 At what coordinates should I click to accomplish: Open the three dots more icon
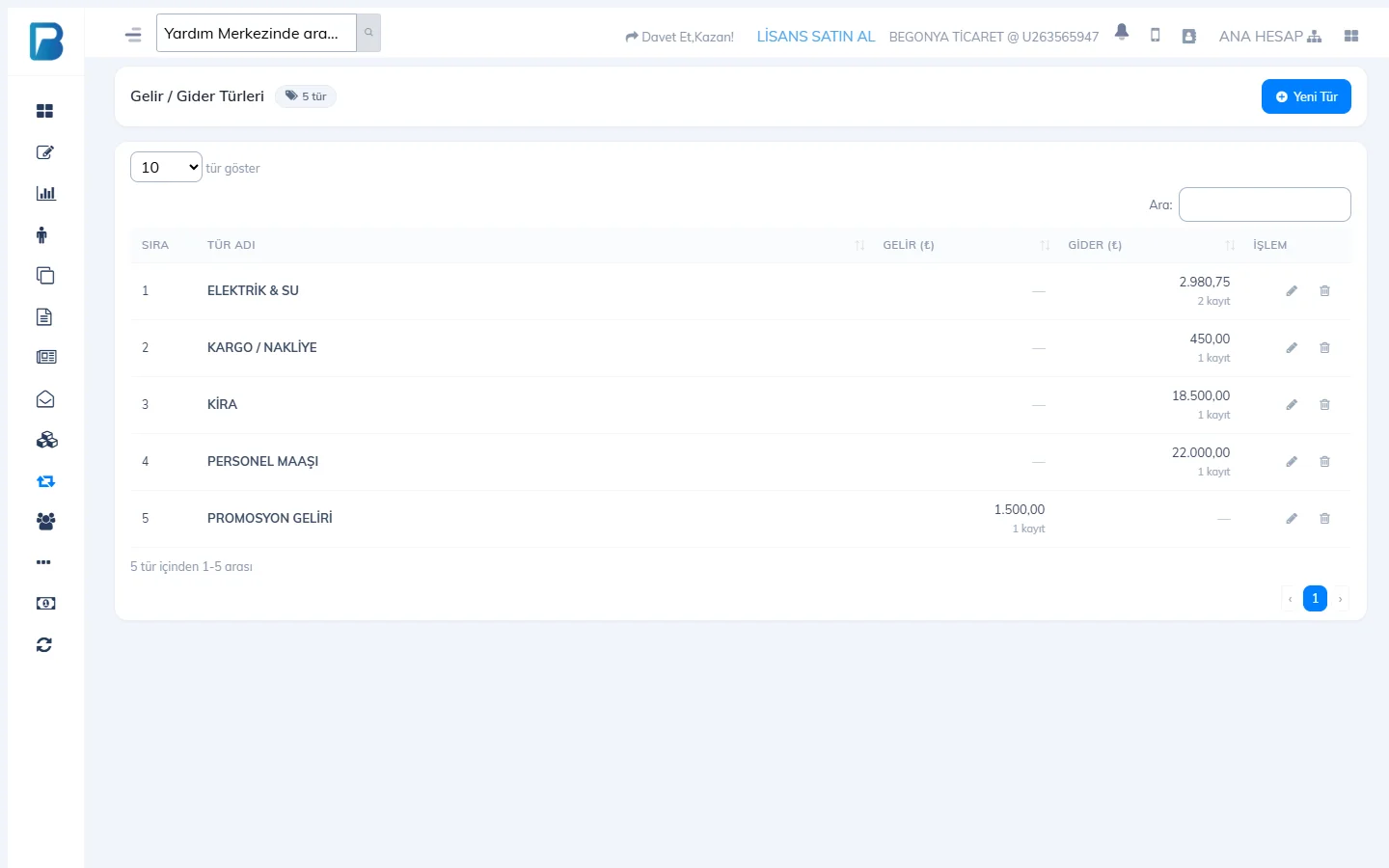pos(43,562)
